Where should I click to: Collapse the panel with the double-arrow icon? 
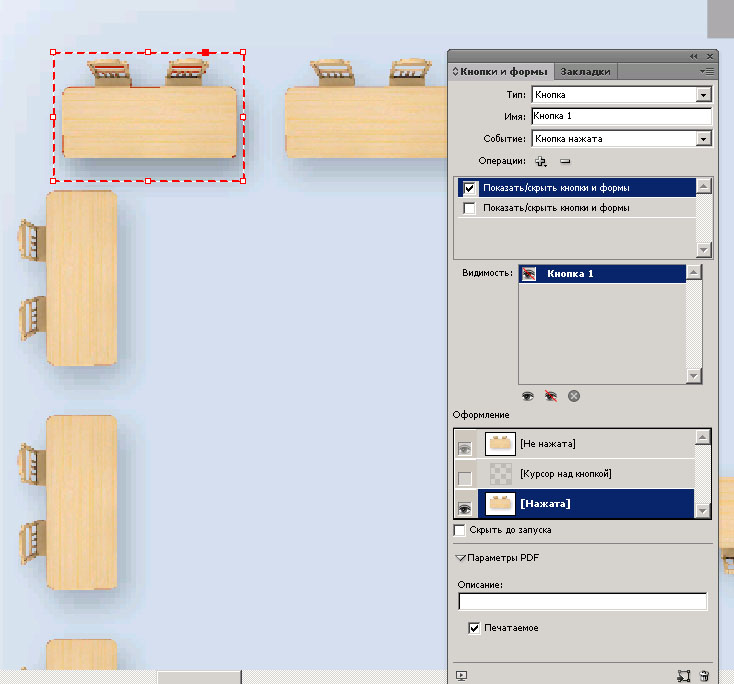click(x=694, y=57)
